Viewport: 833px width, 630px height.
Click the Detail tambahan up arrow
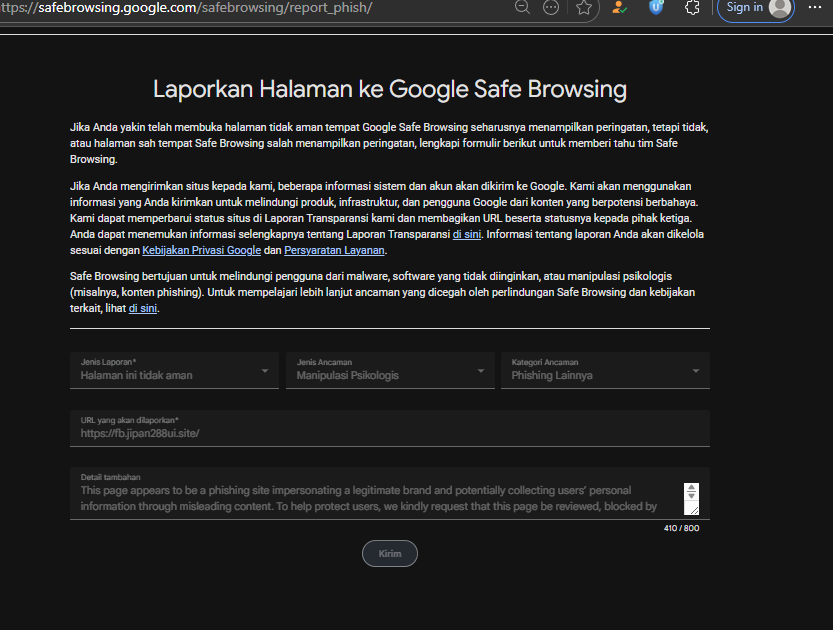coord(691,488)
